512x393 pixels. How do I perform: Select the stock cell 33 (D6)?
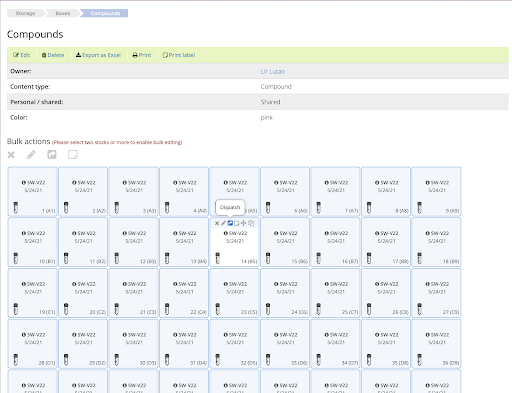pyautogui.click(x=285, y=344)
